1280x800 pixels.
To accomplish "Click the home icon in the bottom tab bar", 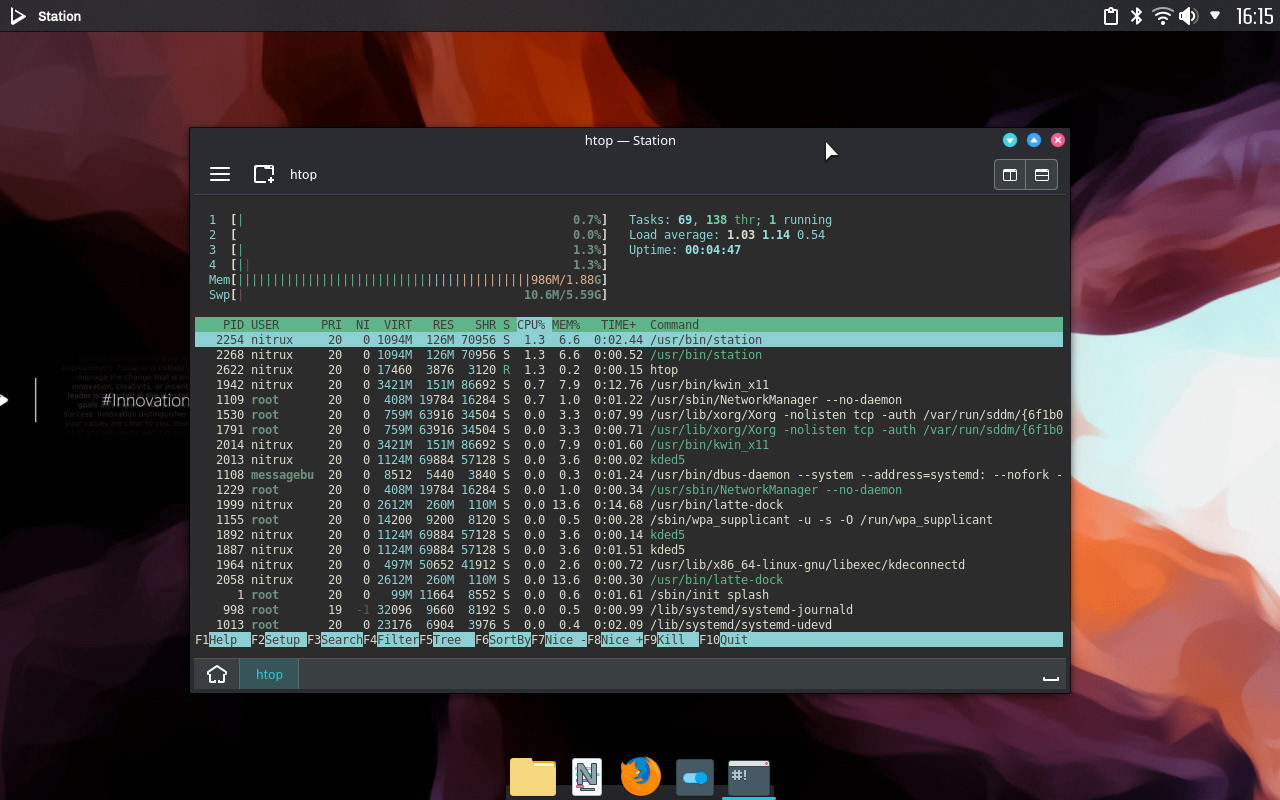I will pos(216,674).
